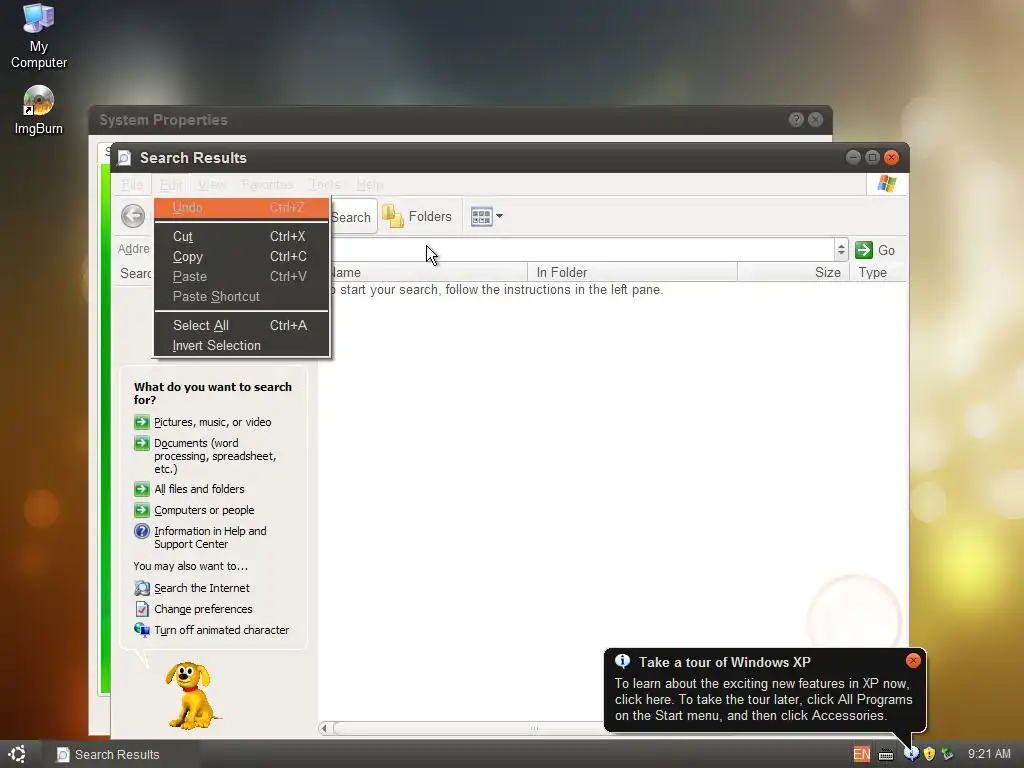Image resolution: width=1024 pixels, height=768 pixels.
Task: Open the Favorites menu
Action: 267,185
